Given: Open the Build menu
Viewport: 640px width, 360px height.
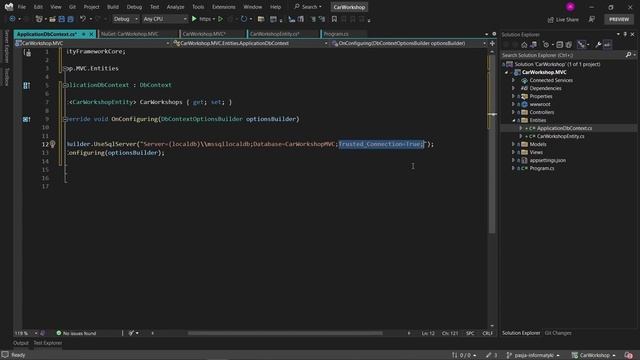Looking at the screenshot, I should point(113,7).
